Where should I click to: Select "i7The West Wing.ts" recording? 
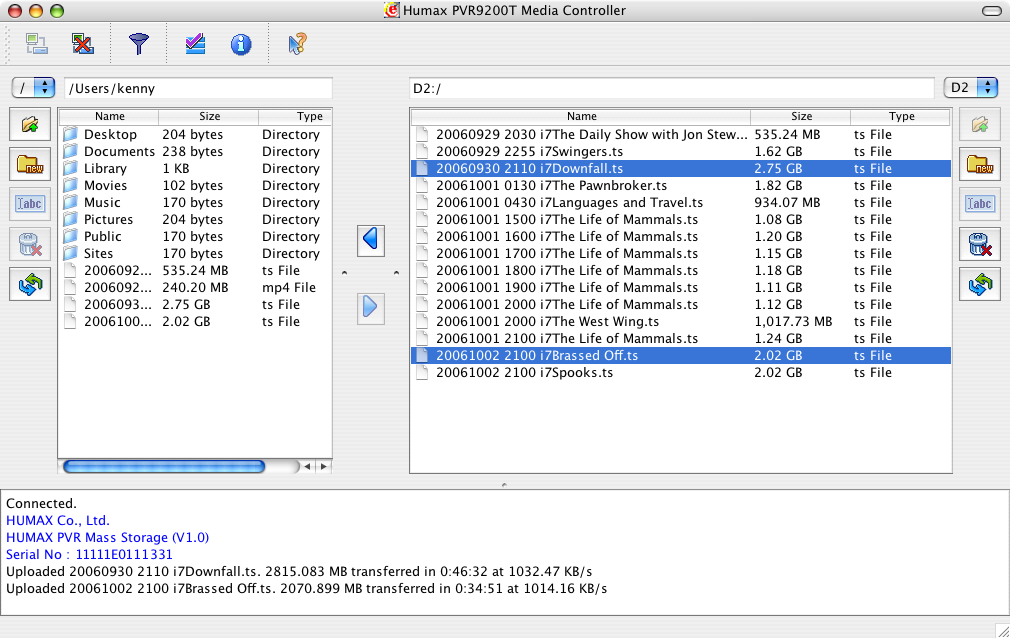(x=681, y=322)
